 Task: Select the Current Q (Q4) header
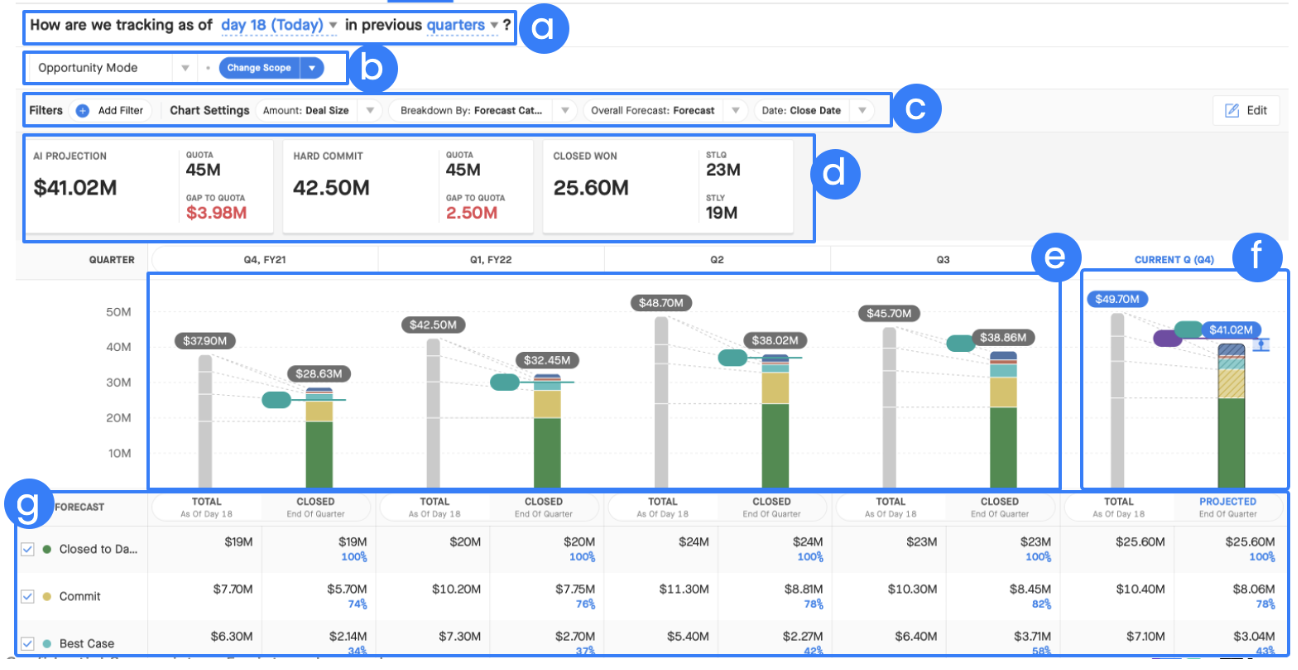[x=1174, y=260]
